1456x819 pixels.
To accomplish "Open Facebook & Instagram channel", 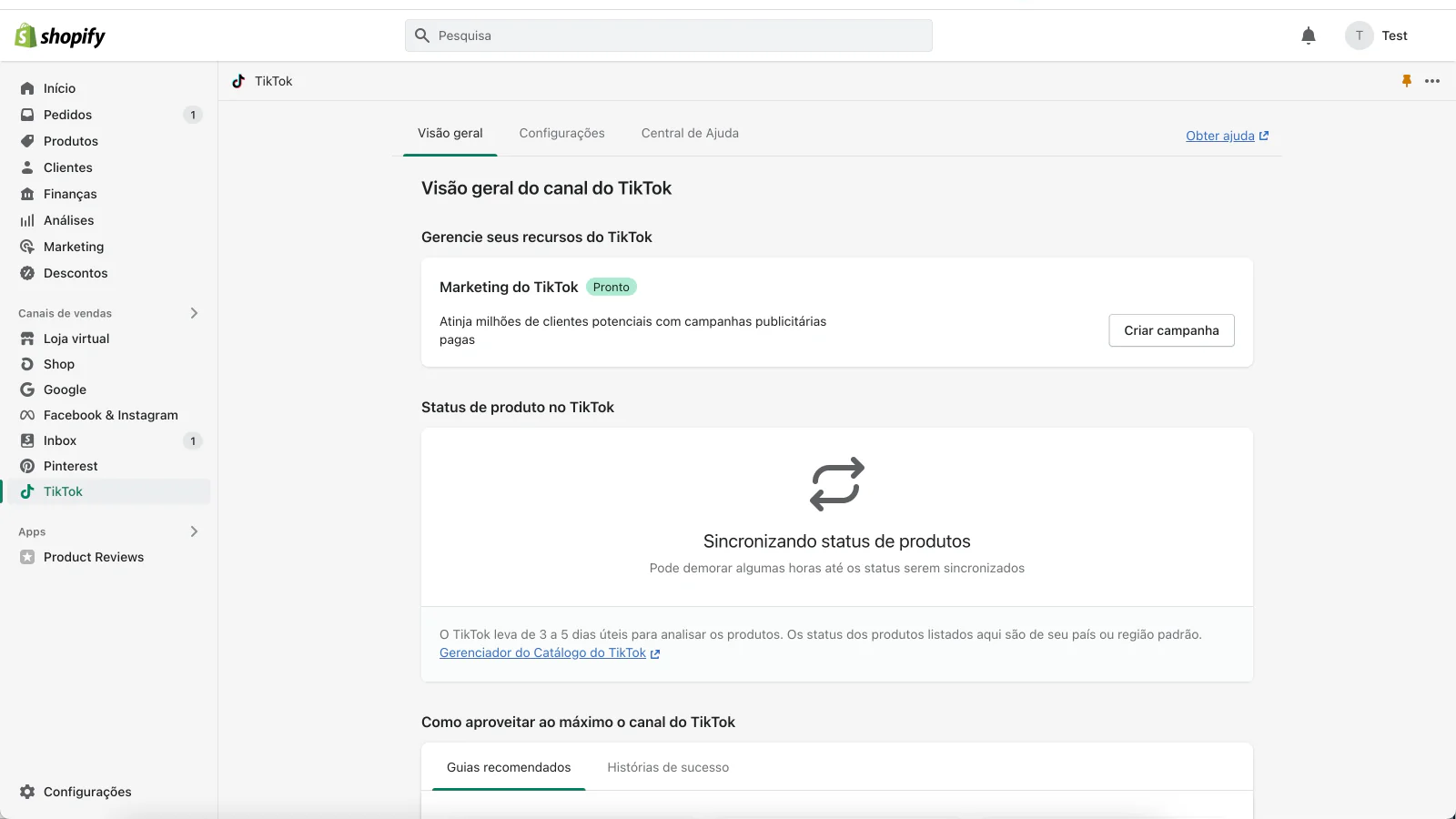I will (109, 415).
